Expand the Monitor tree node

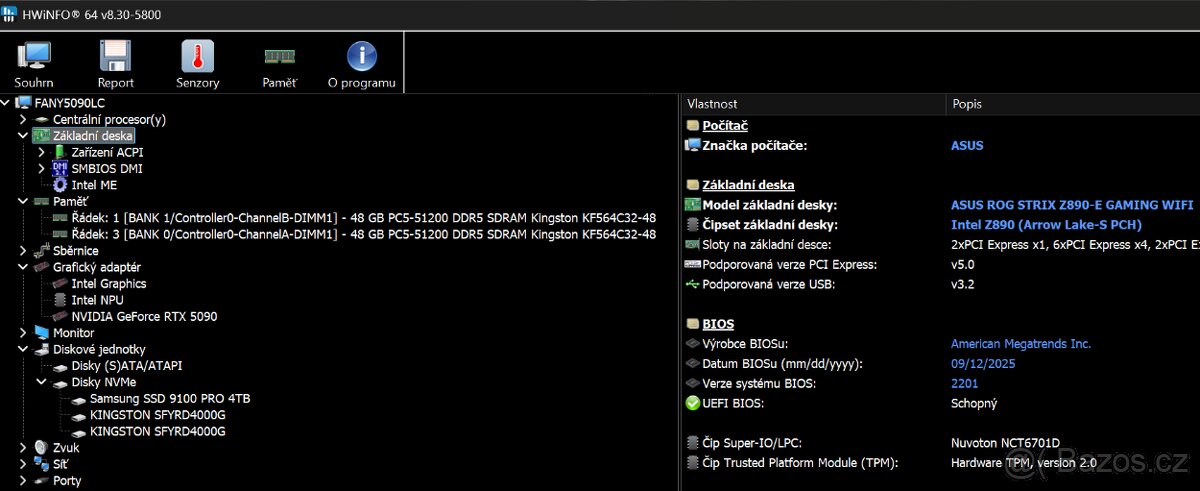(23, 332)
